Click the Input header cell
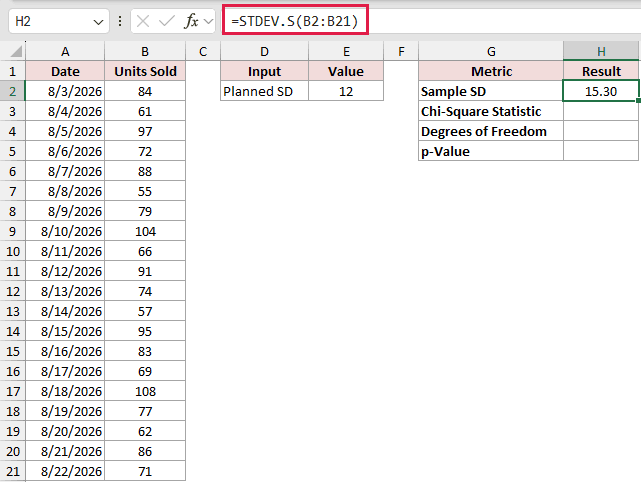 click(x=264, y=71)
